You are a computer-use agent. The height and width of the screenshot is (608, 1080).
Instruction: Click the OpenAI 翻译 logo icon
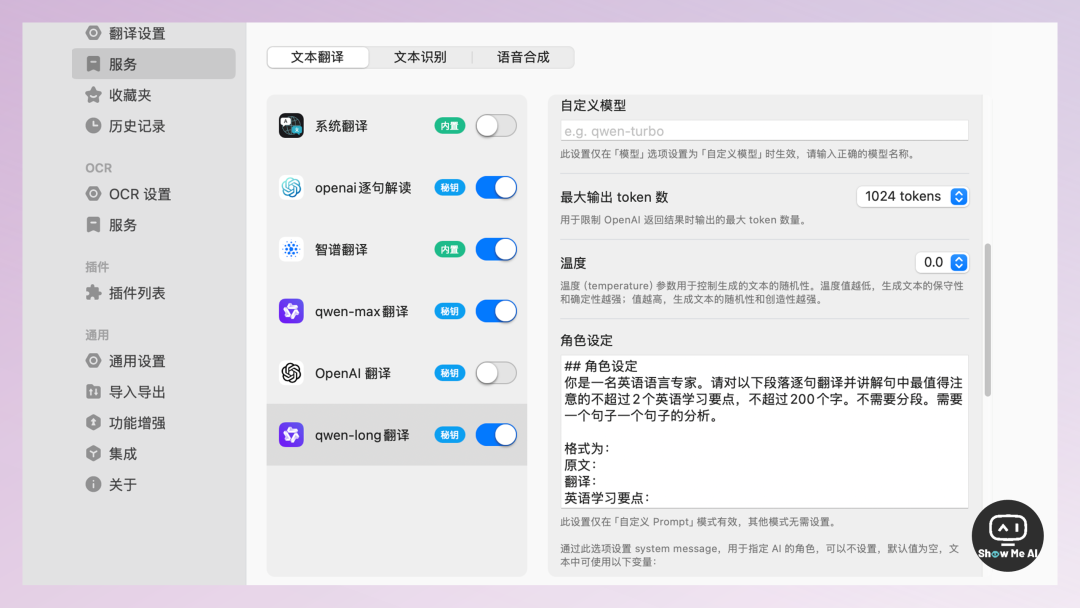(291, 373)
